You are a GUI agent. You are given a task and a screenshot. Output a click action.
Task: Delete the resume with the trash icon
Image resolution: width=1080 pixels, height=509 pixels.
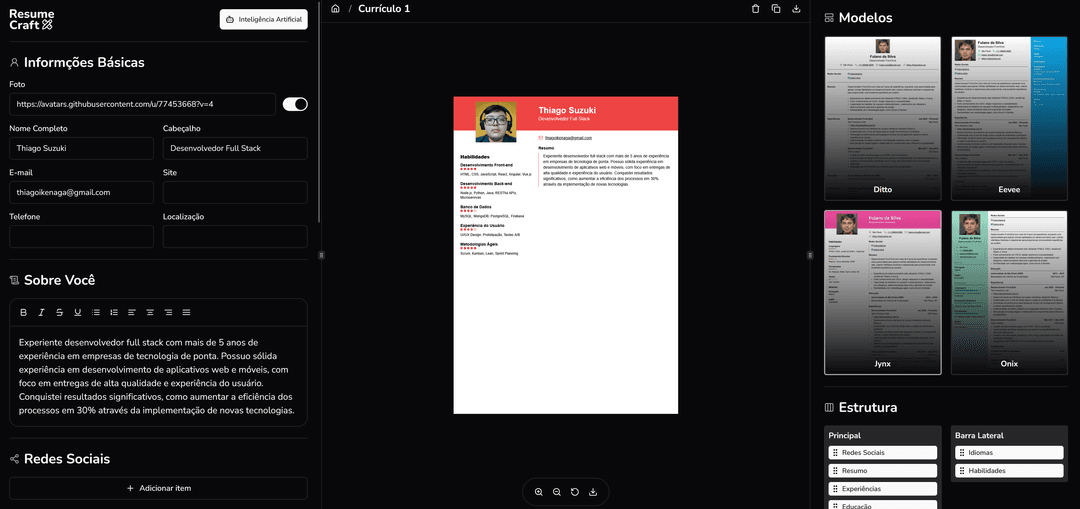[x=755, y=9]
